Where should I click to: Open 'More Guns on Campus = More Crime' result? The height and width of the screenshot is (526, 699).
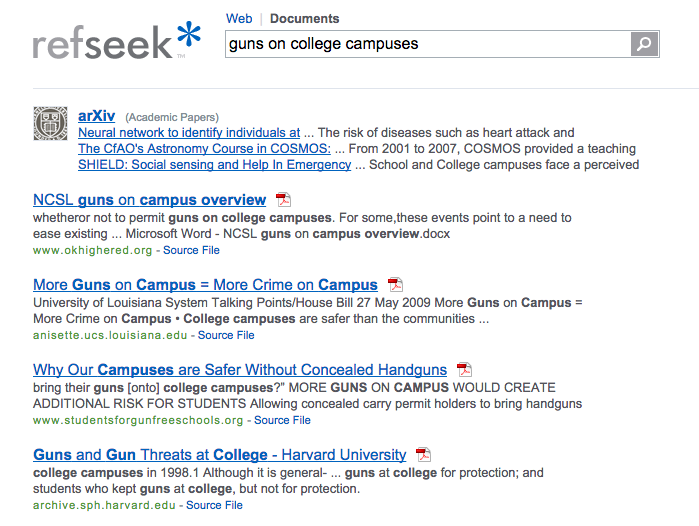tap(205, 285)
